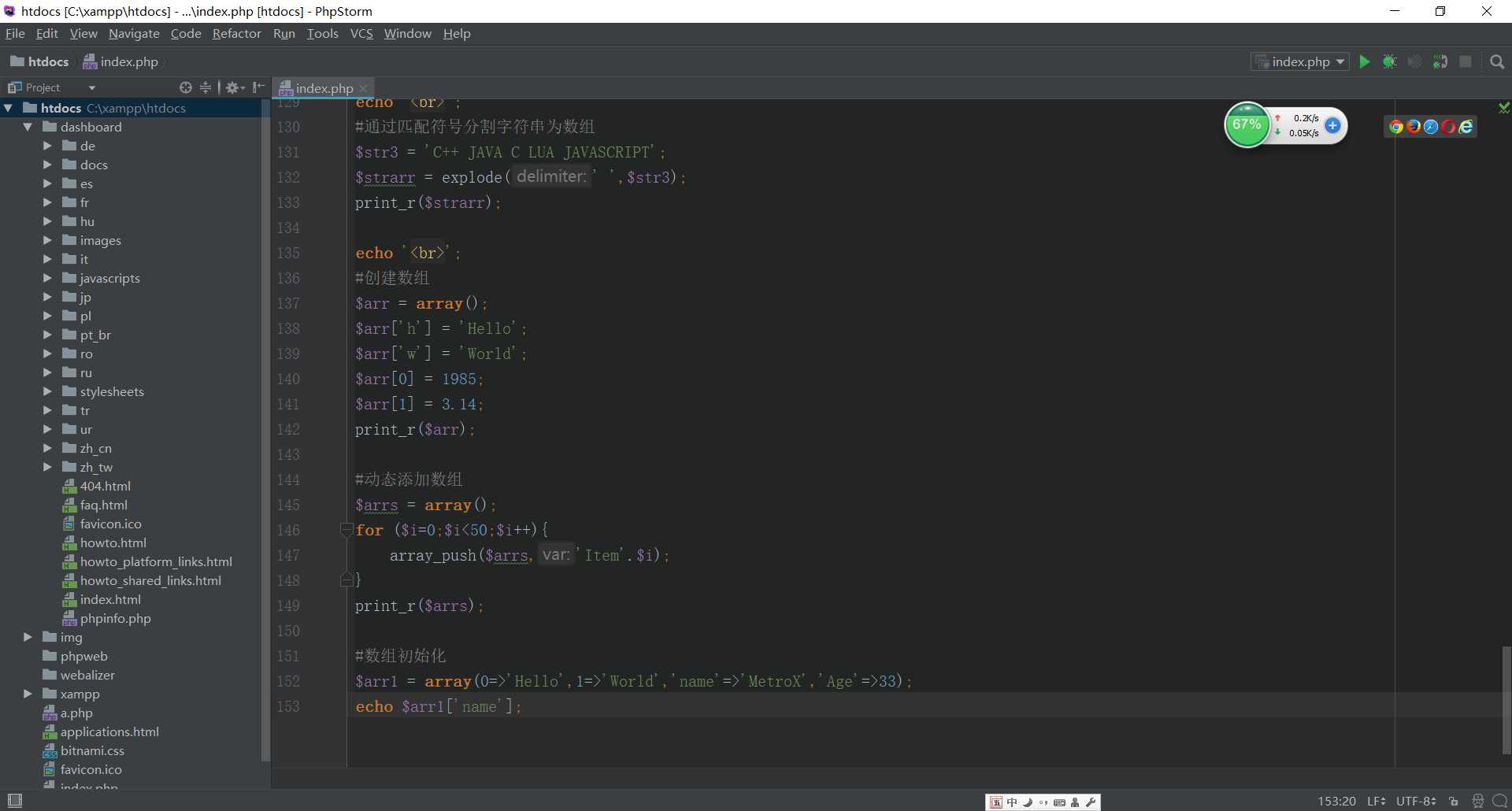
Task: Click the tool windows quick access icon
Action: (x=14, y=800)
